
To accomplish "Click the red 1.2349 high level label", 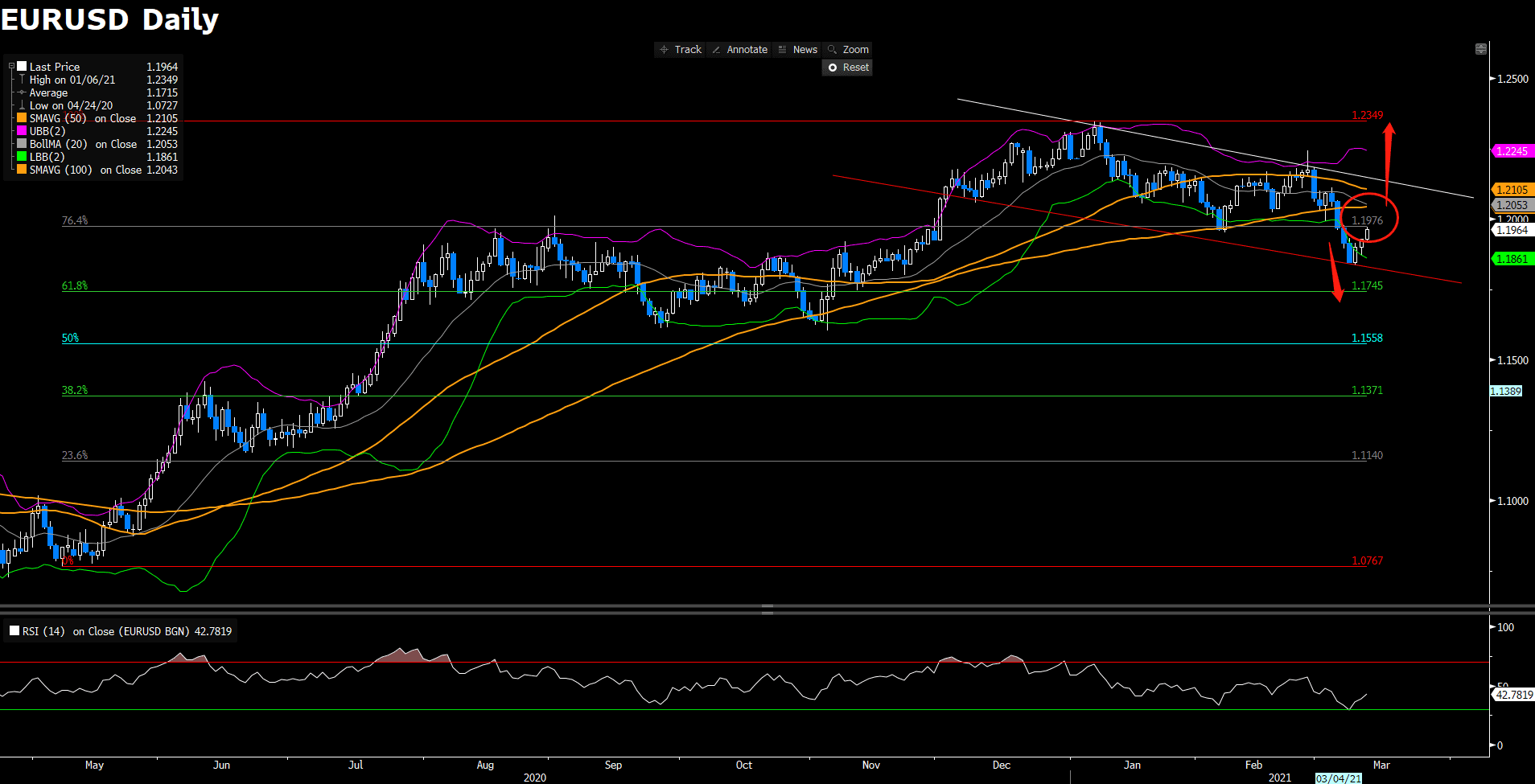I will [1367, 115].
